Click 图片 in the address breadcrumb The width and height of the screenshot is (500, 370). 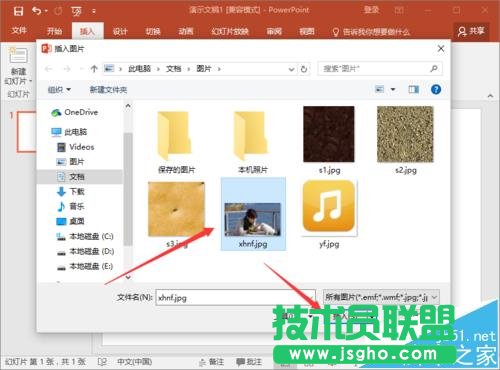[x=204, y=69]
